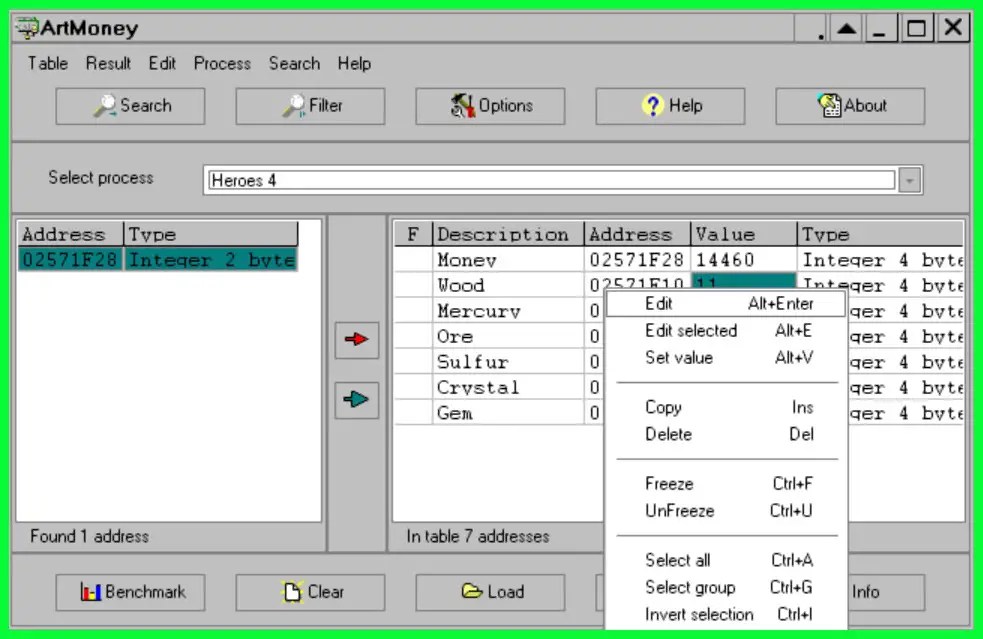Click the ArtMoney title bar icon
The width and height of the screenshot is (983, 639).
click(x=27, y=28)
